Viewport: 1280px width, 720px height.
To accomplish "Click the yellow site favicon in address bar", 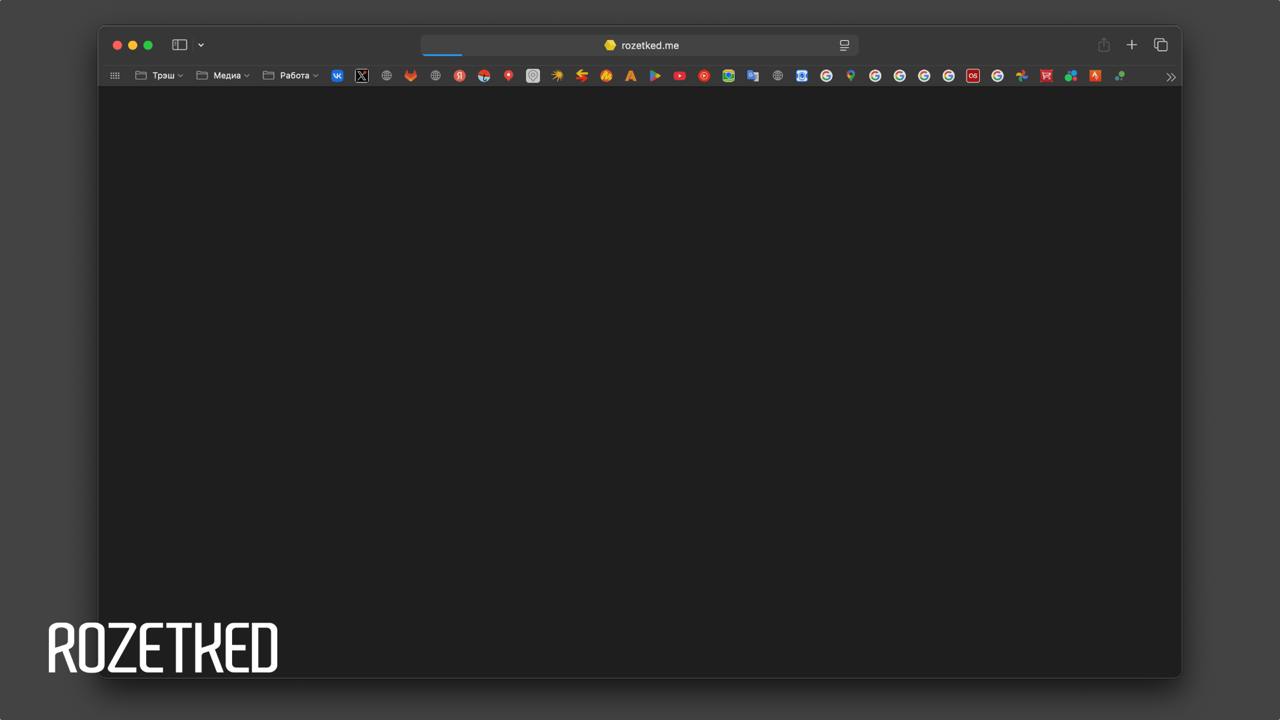I will point(610,45).
